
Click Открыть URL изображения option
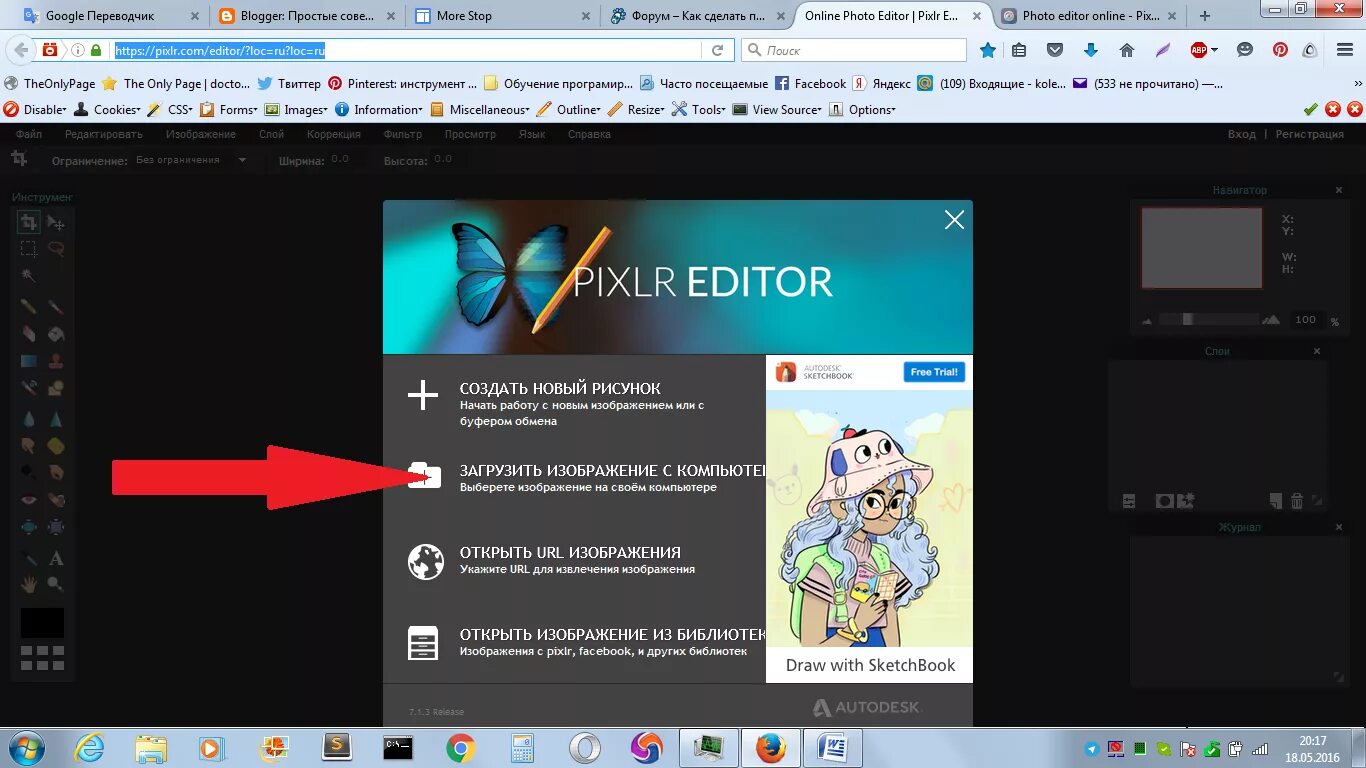pos(570,552)
